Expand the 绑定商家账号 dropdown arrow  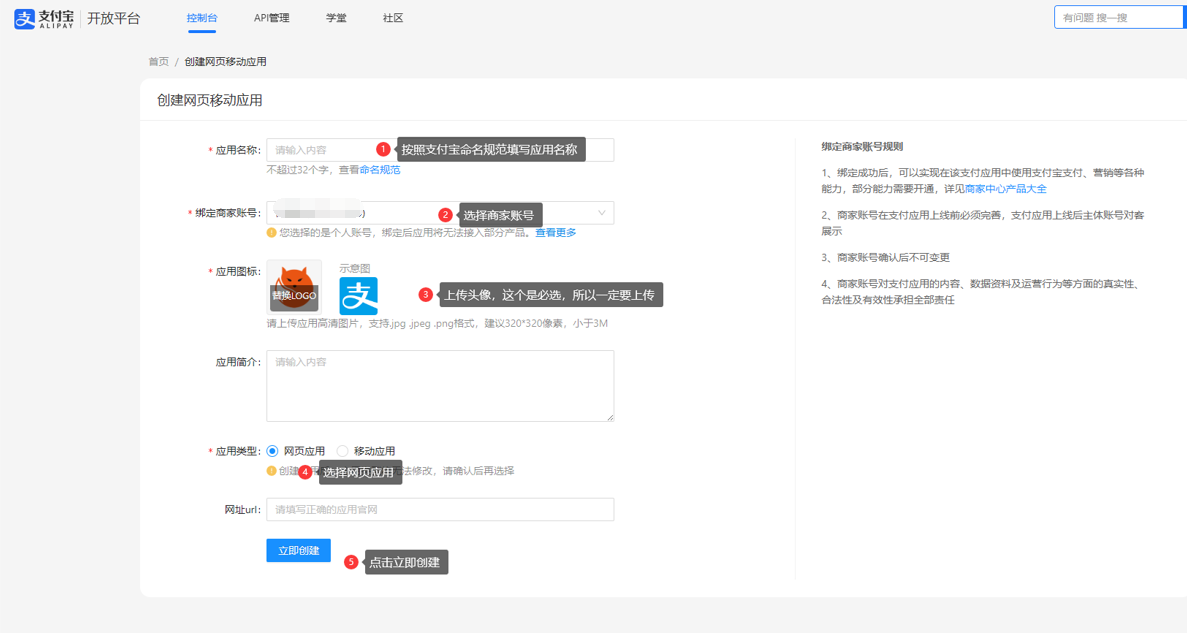[601, 213]
